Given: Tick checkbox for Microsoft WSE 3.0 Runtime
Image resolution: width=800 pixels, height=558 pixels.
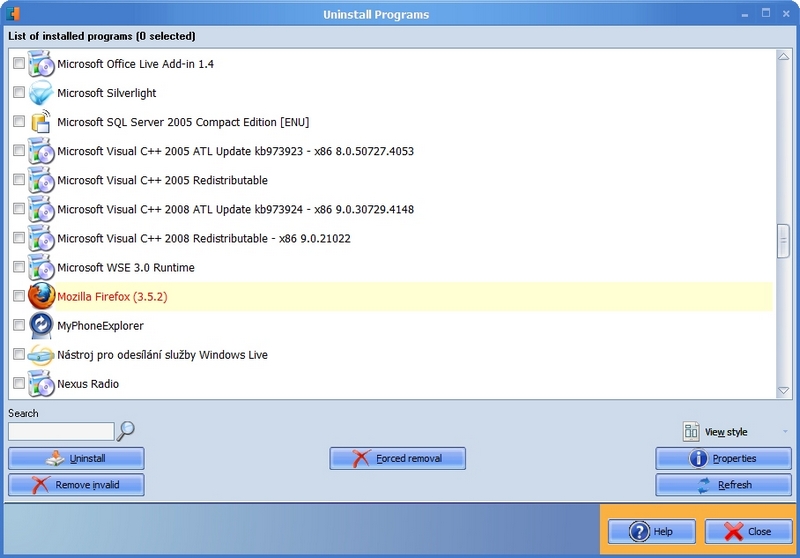Looking at the screenshot, I should tap(19, 267).
